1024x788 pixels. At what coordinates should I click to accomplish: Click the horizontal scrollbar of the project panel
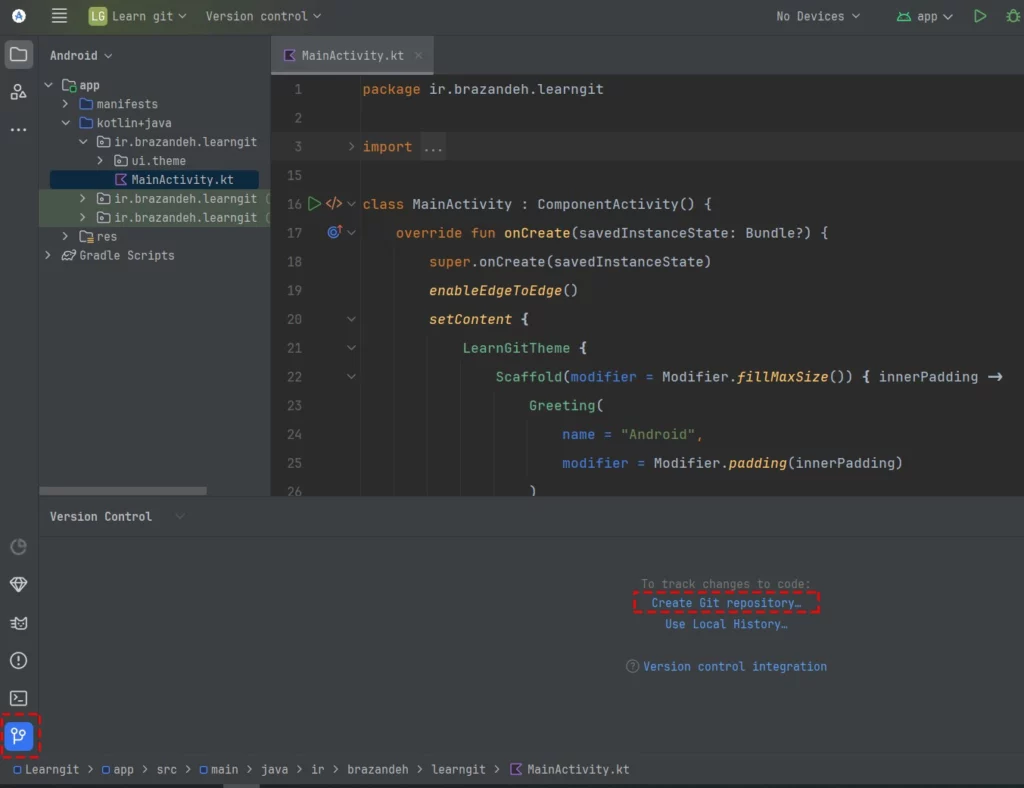pos(123,490)
